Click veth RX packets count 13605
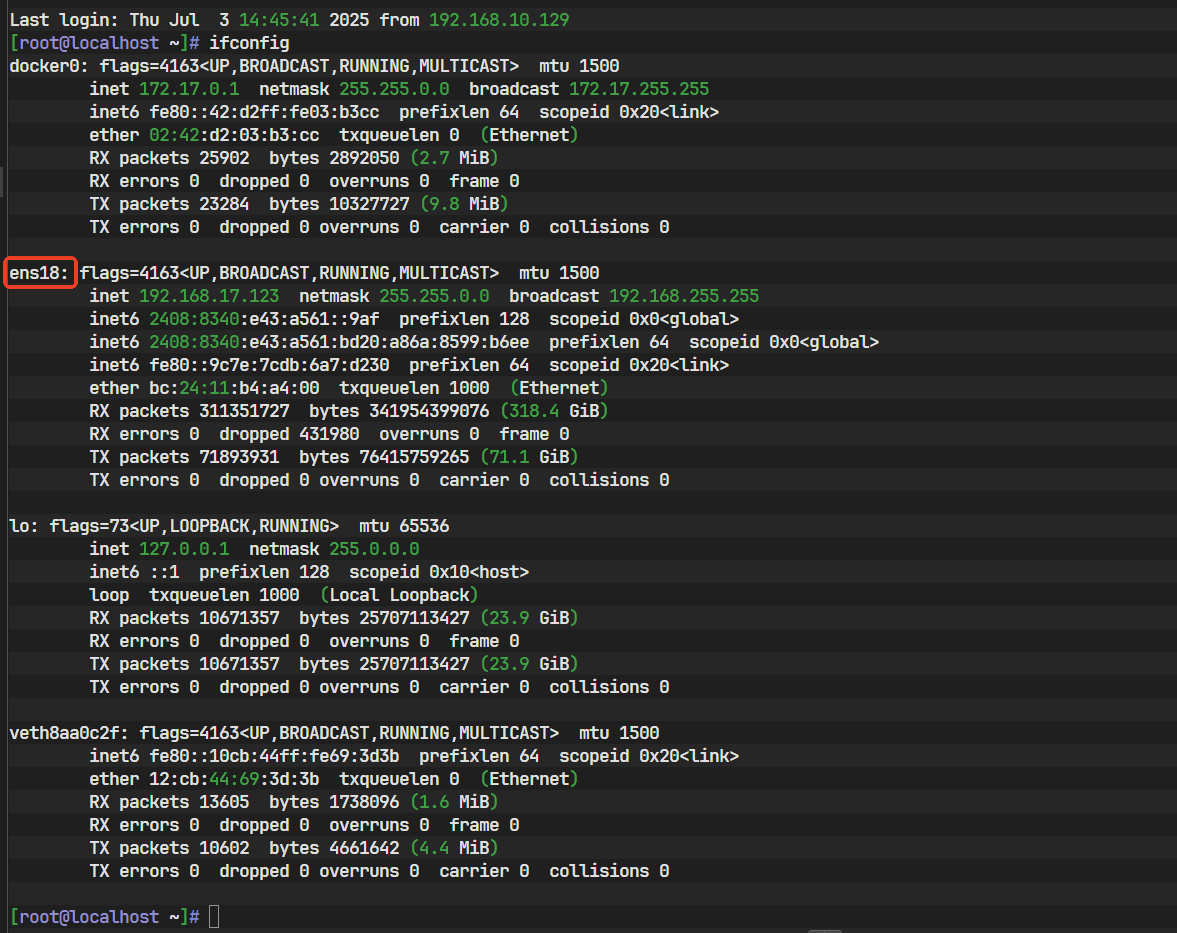Screen dimensions: 1177x933 point(224,802)
